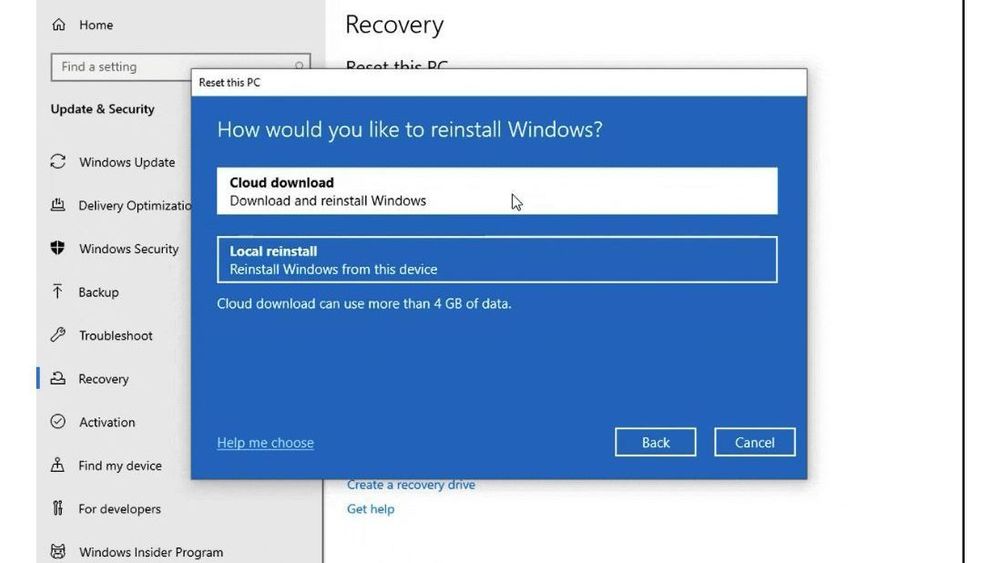Open Windows Insider Program section
Image resolution: width=1000 pixels, height=563 pixels.
click(151, 553)
